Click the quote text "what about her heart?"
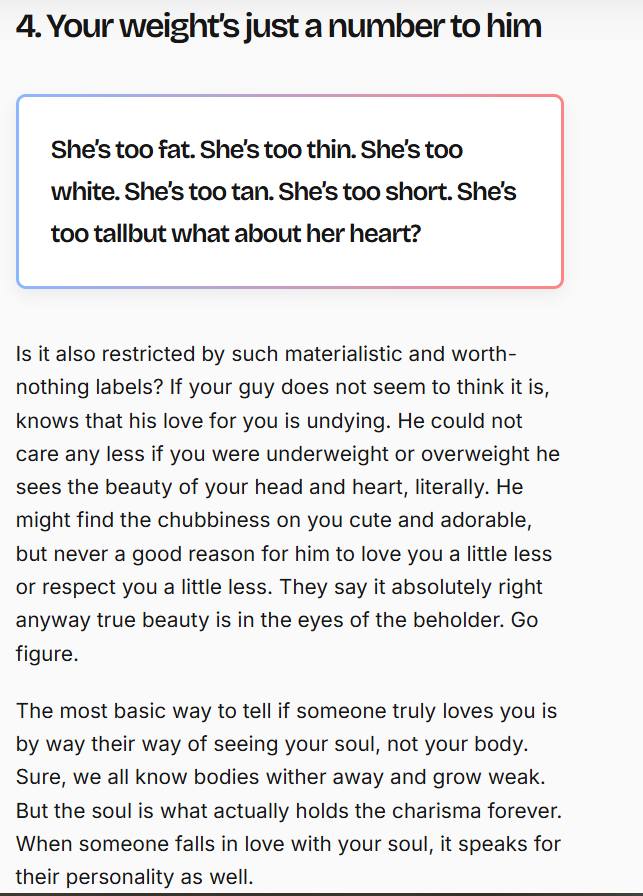This screenshot has width=643, height=896. point(295,234)
